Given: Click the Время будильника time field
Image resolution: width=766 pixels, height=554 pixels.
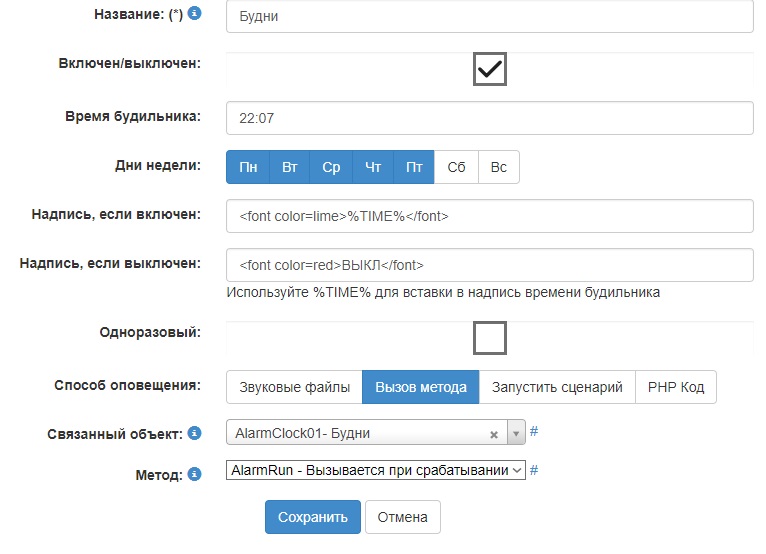Looking at the screenshot, I should [x=489, y=118].
